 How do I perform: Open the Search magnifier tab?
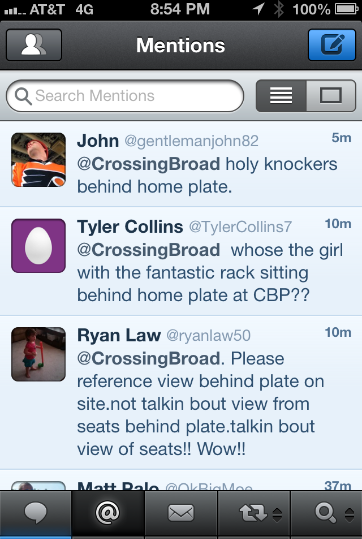[x=325, y=514]
